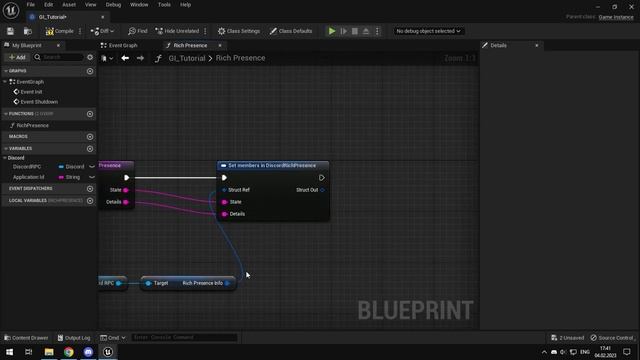Click the Rich Presence Info output pin
This screenshot has width=640, height=360.
(x=228, y=283)
